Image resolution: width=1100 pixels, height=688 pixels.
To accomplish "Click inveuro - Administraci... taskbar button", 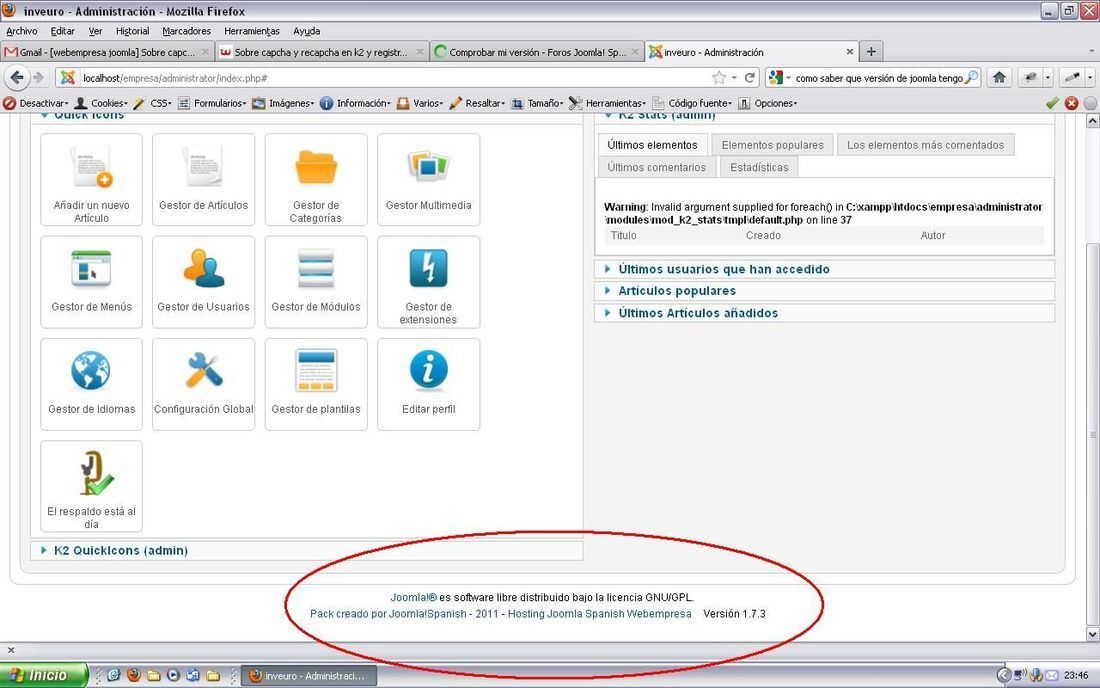I will click(309, 675).
